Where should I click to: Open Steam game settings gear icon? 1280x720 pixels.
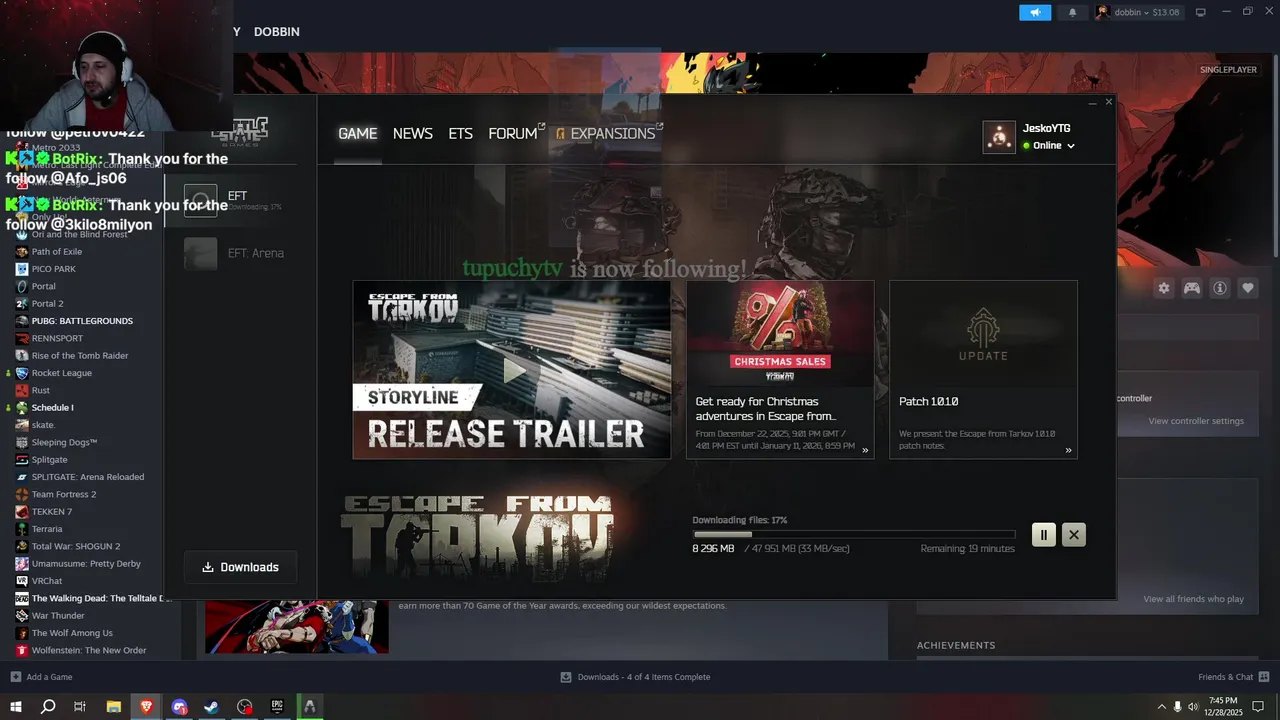[1164, 288]
